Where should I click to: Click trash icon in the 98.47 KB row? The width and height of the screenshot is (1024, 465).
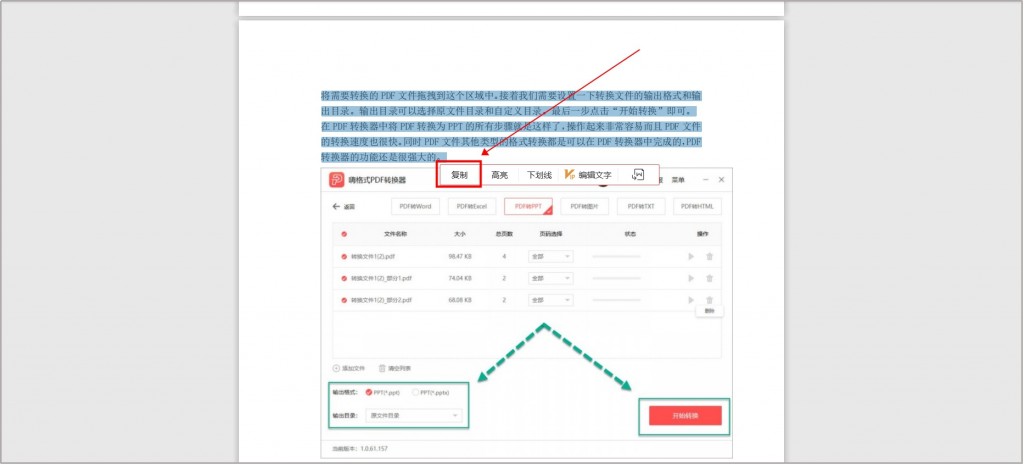tap(709, 257)
